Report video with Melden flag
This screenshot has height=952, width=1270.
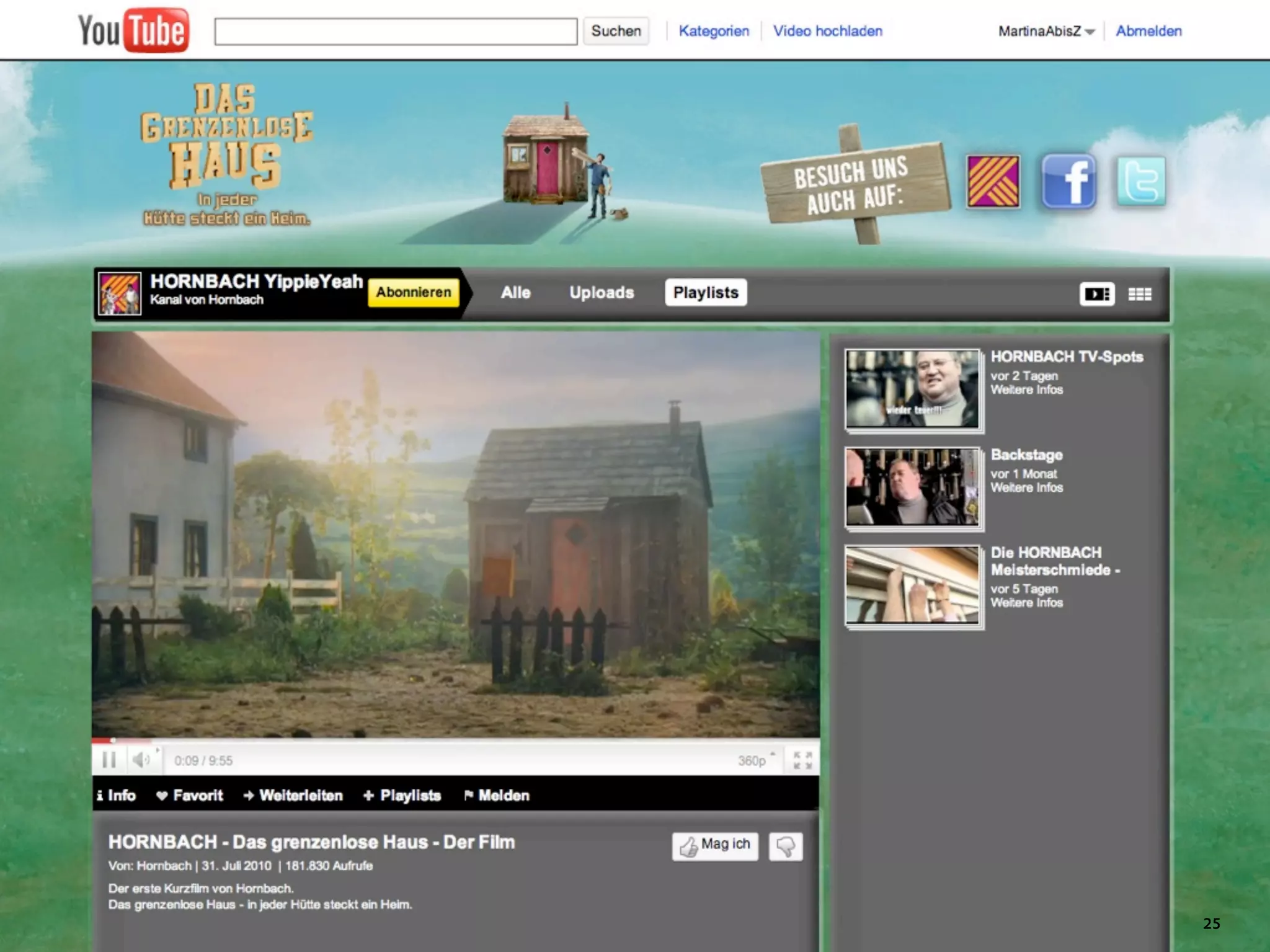click(x=497, y=796)
